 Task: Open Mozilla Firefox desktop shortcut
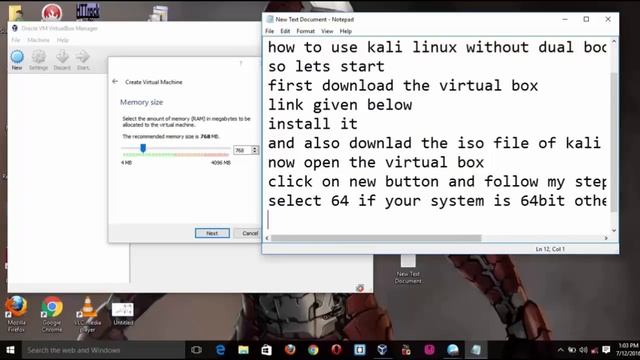[x=16, y=314]
